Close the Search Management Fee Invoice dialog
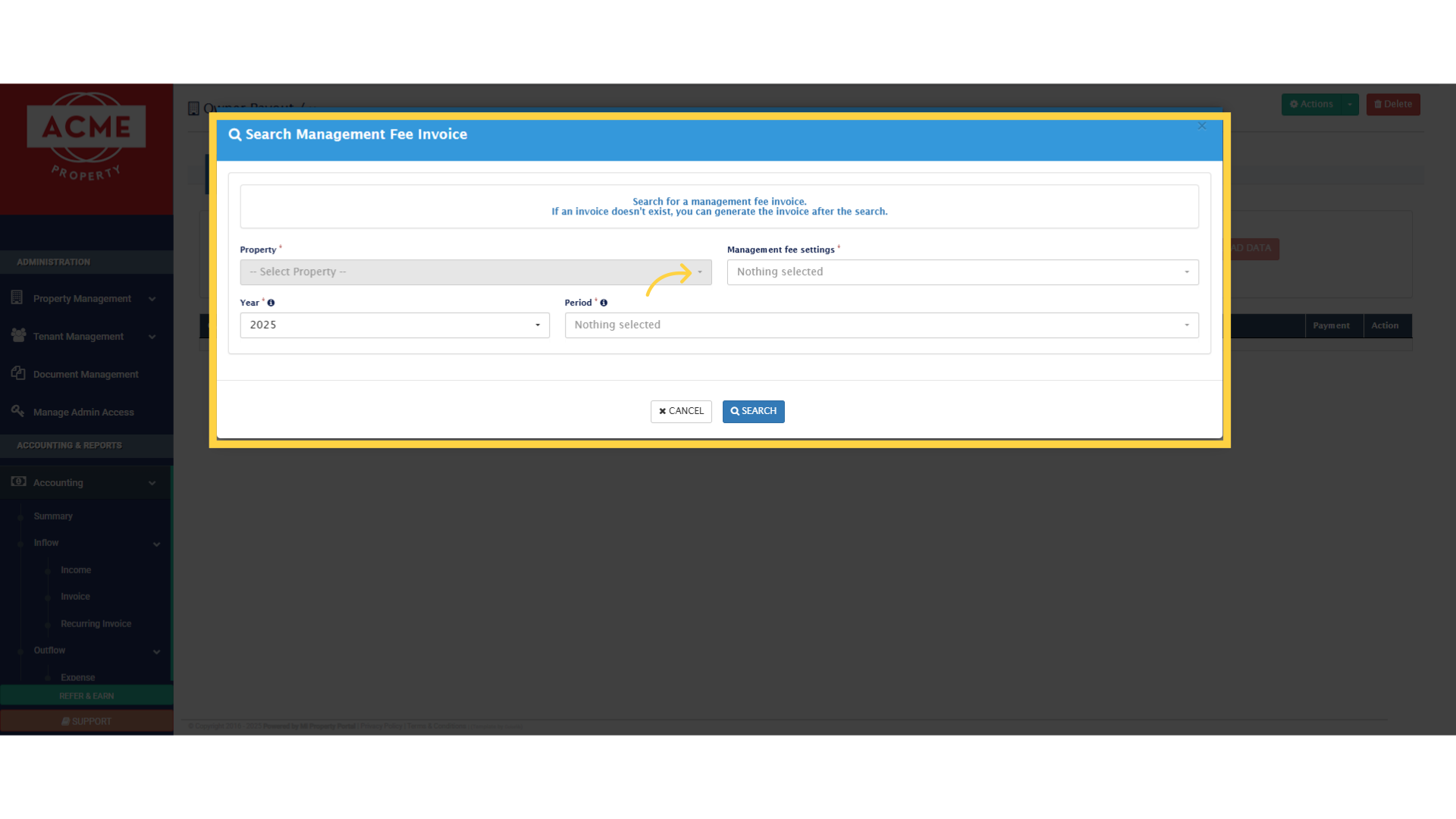 pyautogui.click(x=1202, y=126)
